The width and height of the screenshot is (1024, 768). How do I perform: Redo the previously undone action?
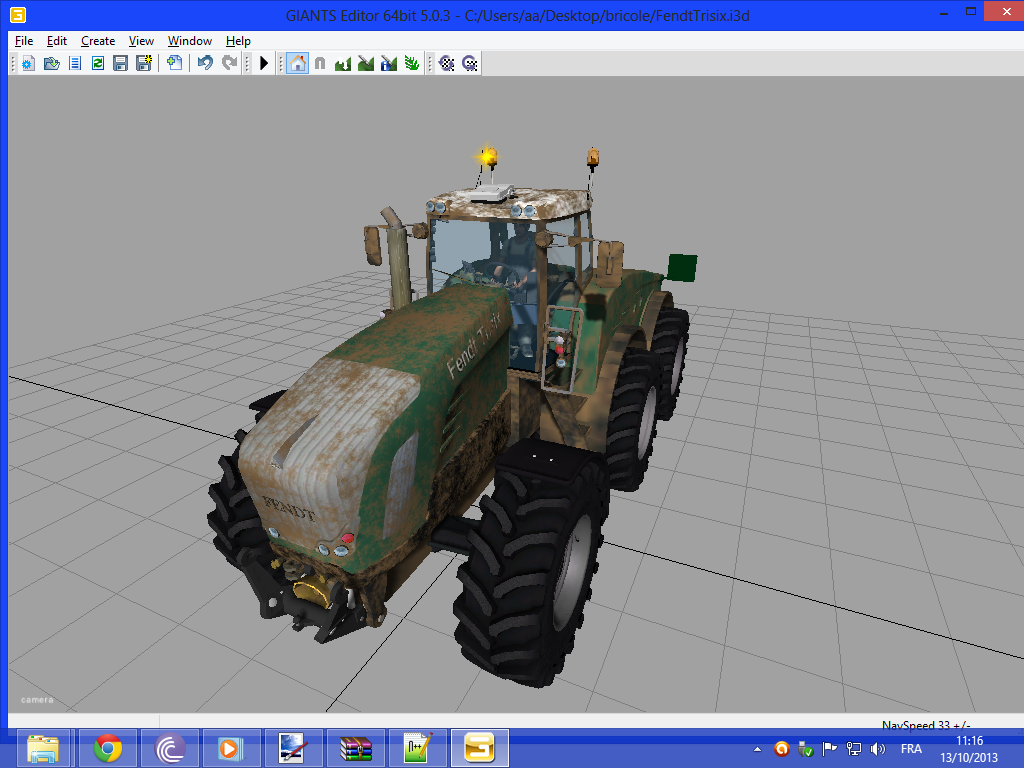(229, 63)
